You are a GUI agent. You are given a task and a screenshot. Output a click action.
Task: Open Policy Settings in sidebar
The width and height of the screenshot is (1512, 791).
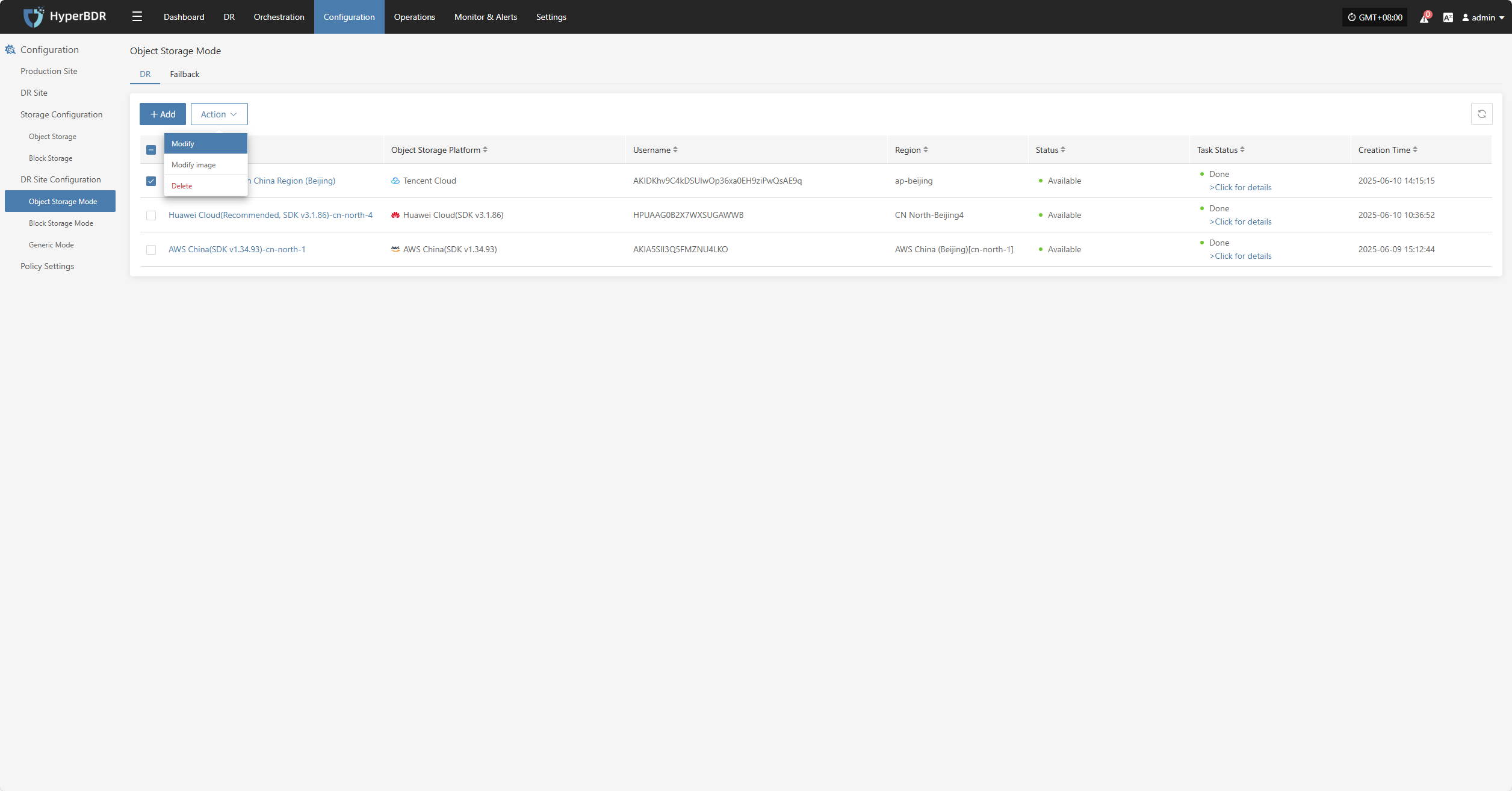[x=47, y=266]
